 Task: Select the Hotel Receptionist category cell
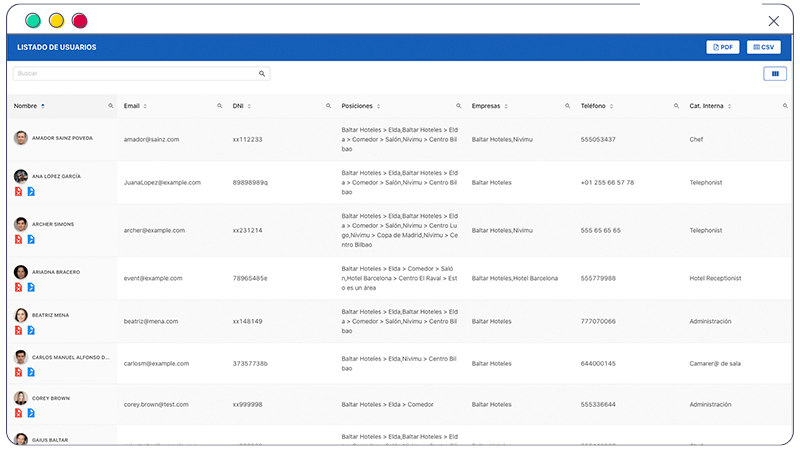pos(715,278)
